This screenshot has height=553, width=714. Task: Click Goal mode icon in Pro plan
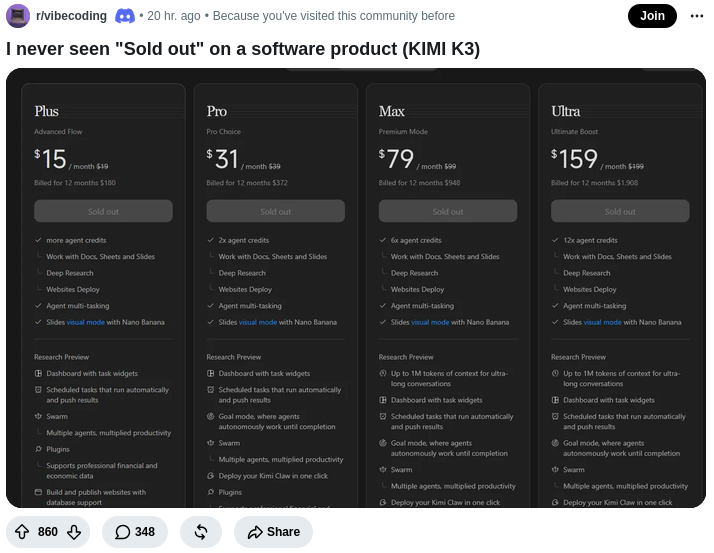[210, 416]
